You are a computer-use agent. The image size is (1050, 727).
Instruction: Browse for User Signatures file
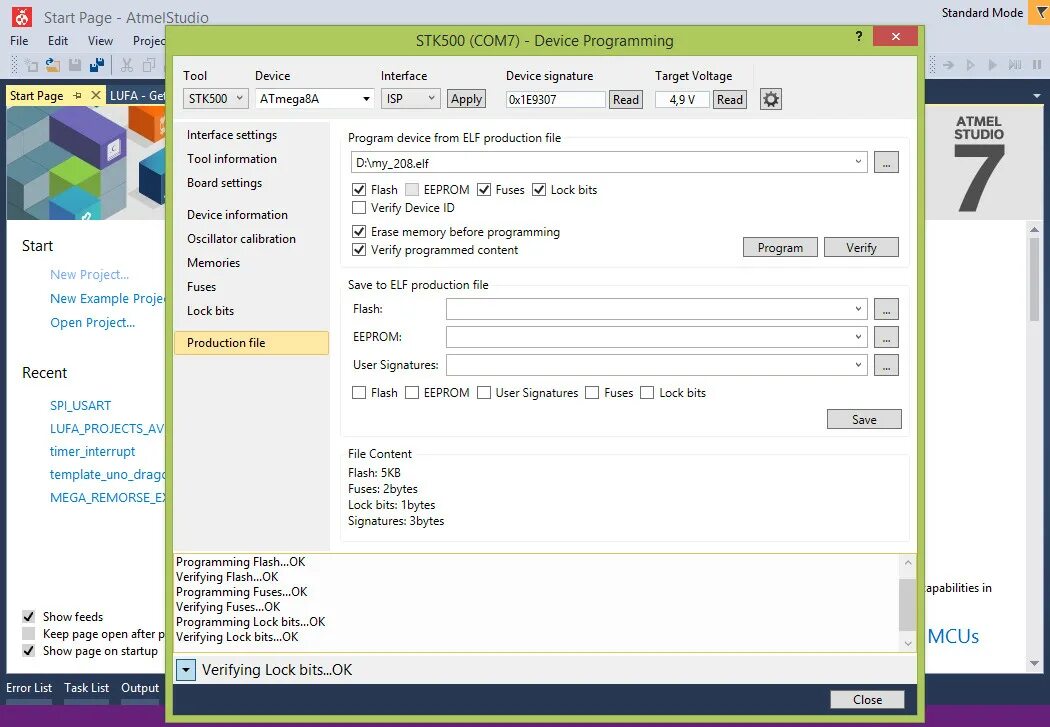[886, 366]
